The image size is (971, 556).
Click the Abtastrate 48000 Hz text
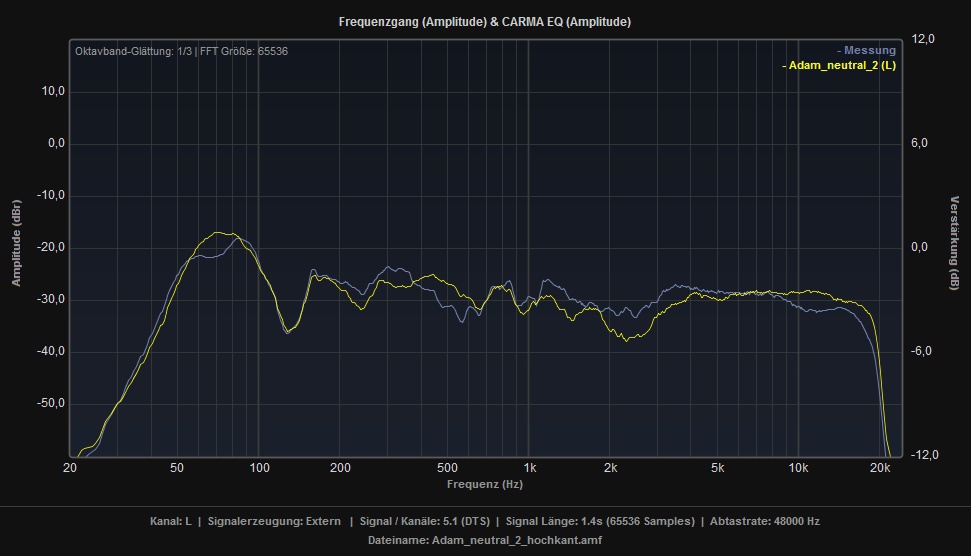765,521
